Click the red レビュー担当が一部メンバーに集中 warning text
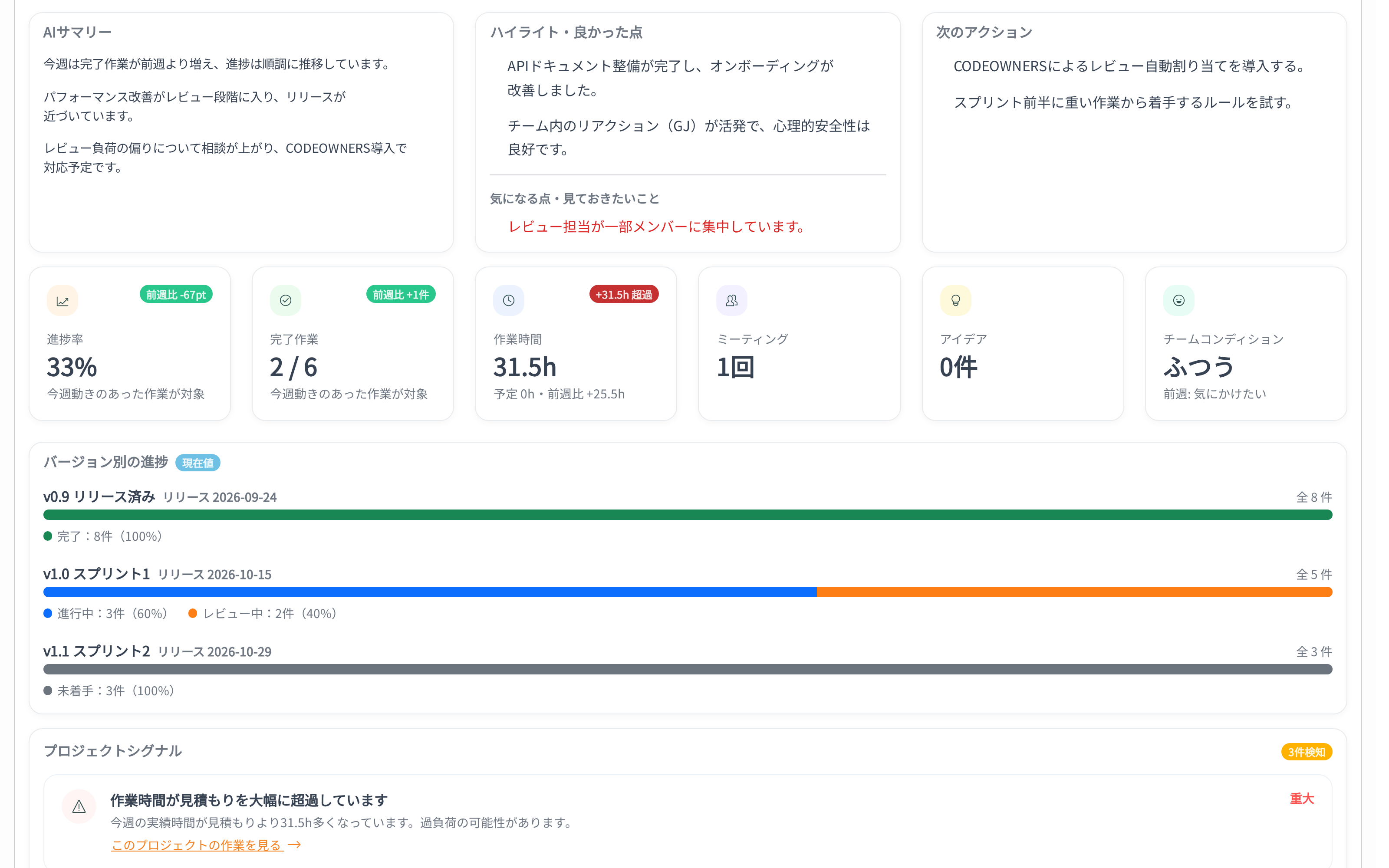 coord(658,227)
